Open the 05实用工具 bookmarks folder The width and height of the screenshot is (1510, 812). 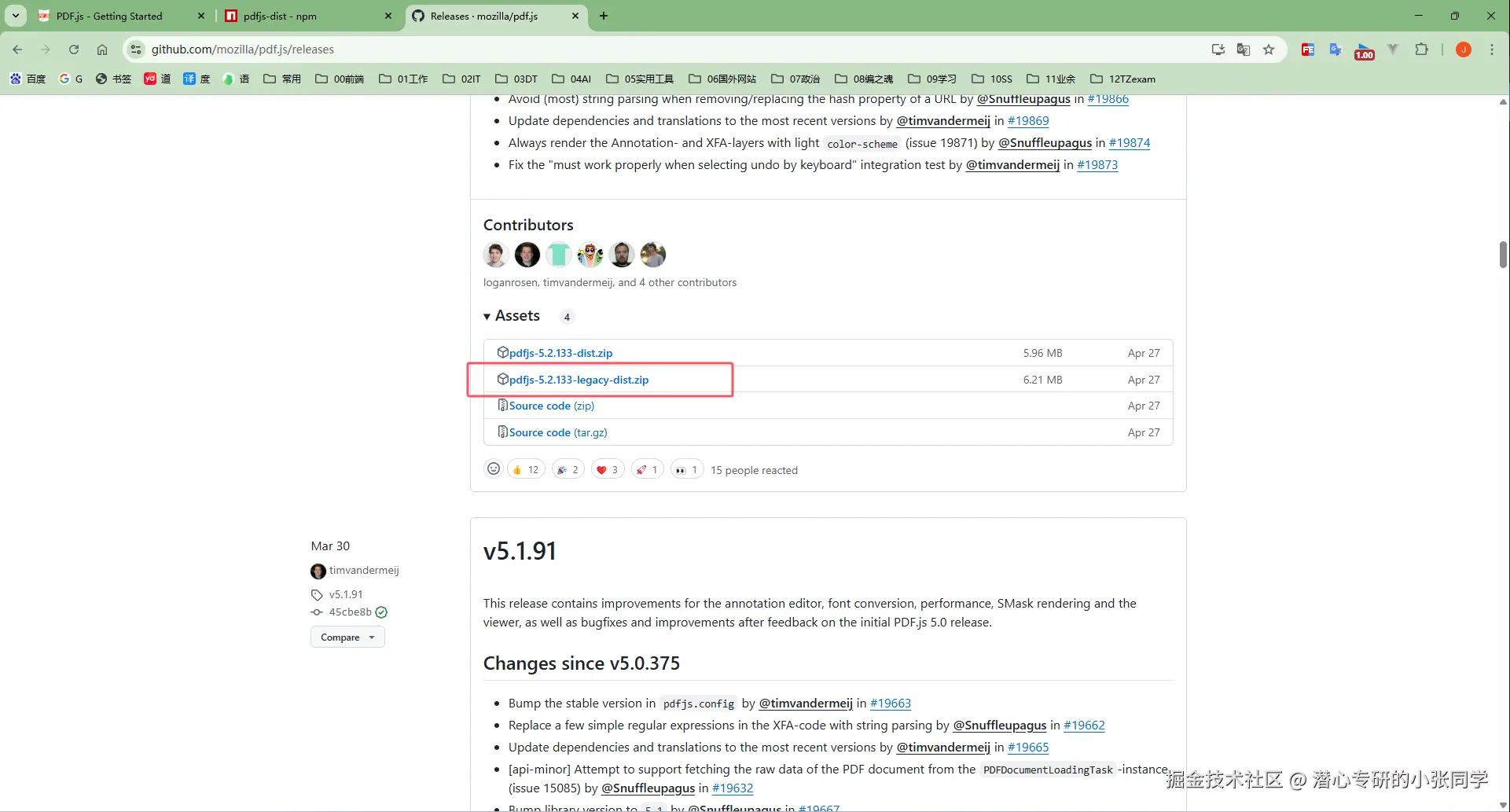(640, 79)
